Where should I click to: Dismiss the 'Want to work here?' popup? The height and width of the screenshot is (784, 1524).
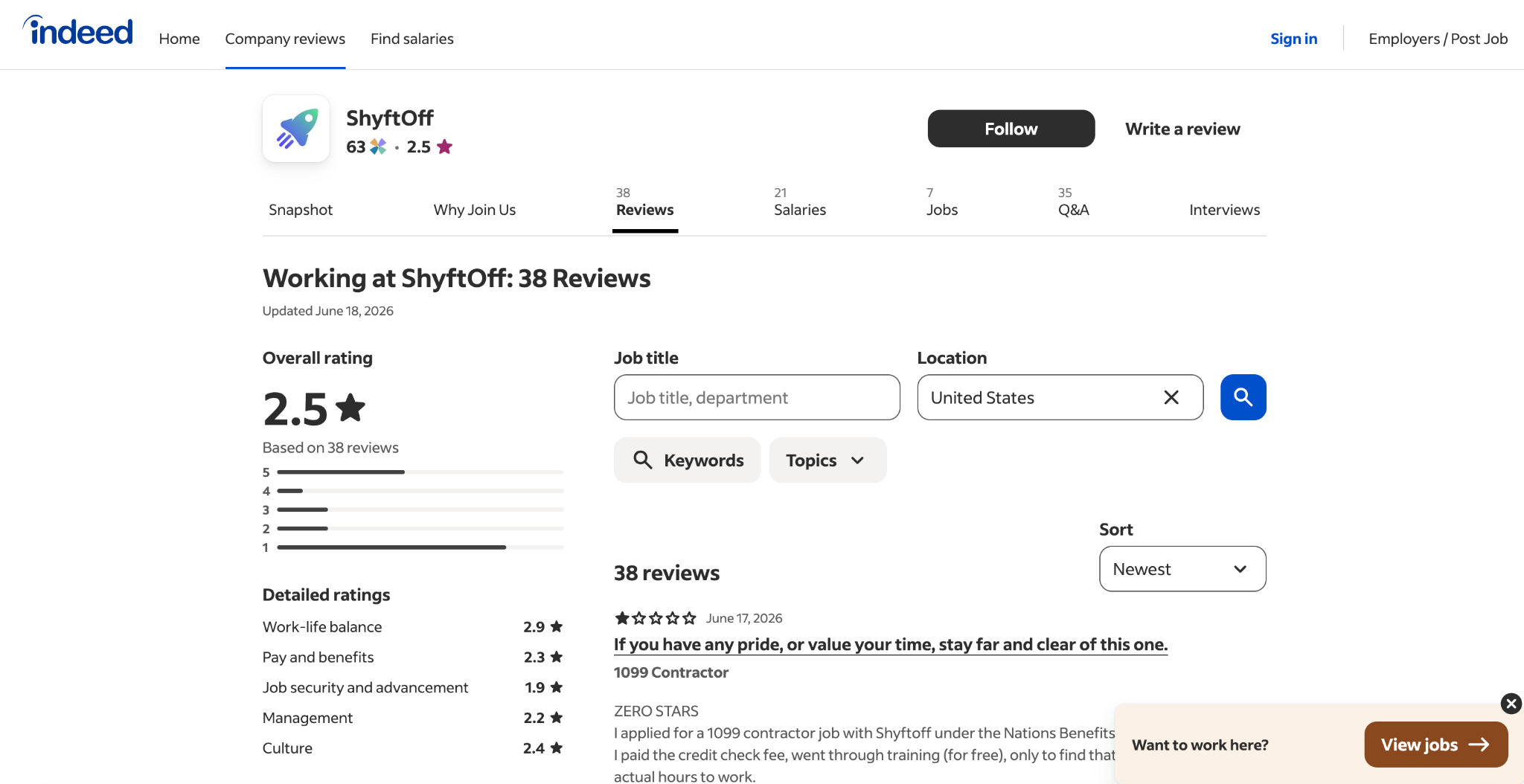1511,704
